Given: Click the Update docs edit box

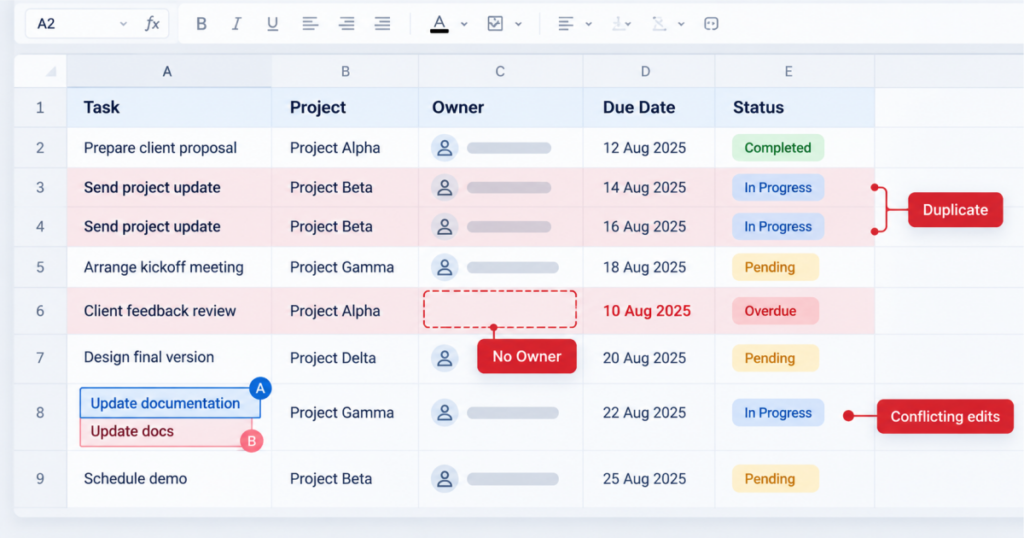Looking at the screenshot, I should click(166, 432).
